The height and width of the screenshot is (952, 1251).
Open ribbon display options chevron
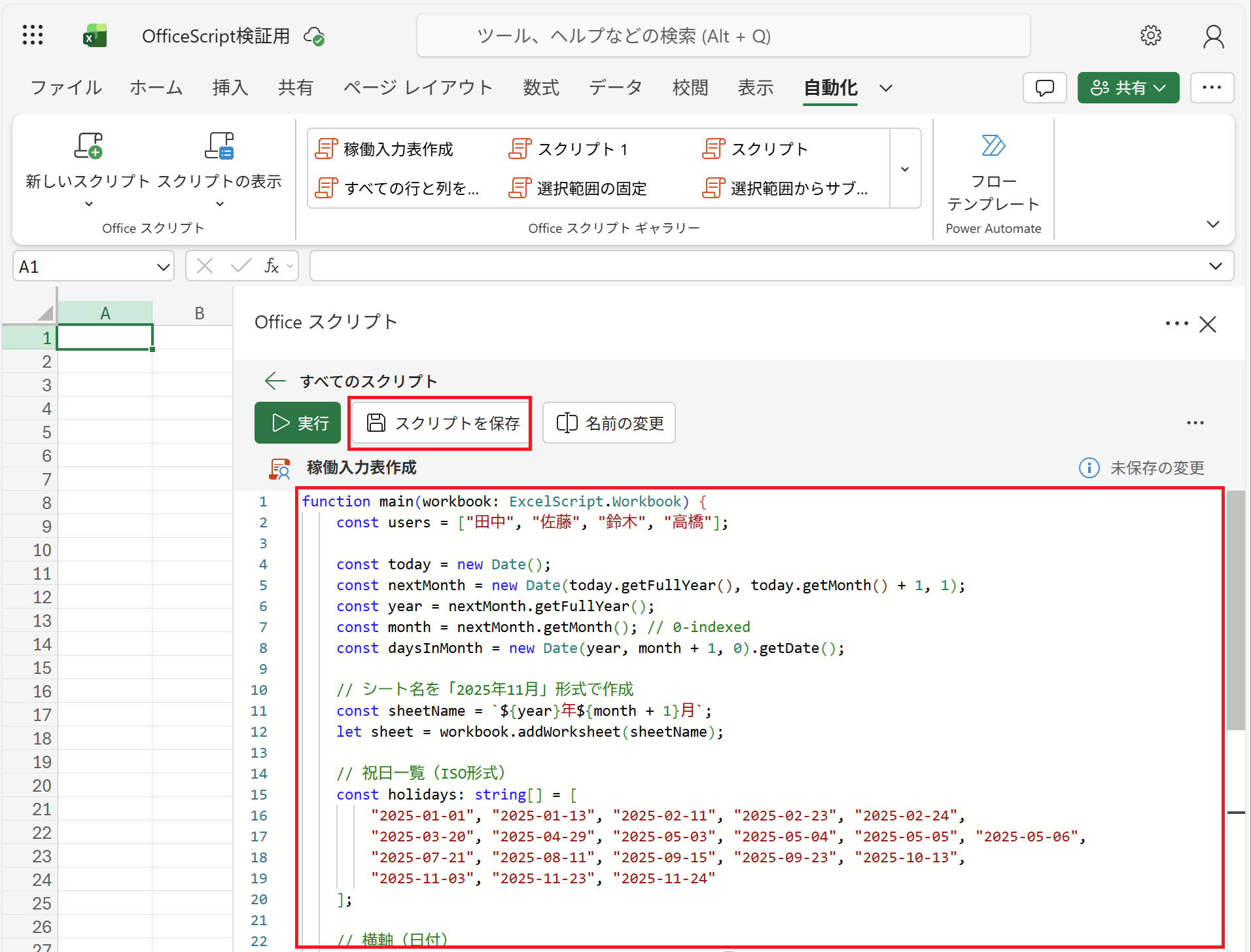click(x=1212, y=224)
